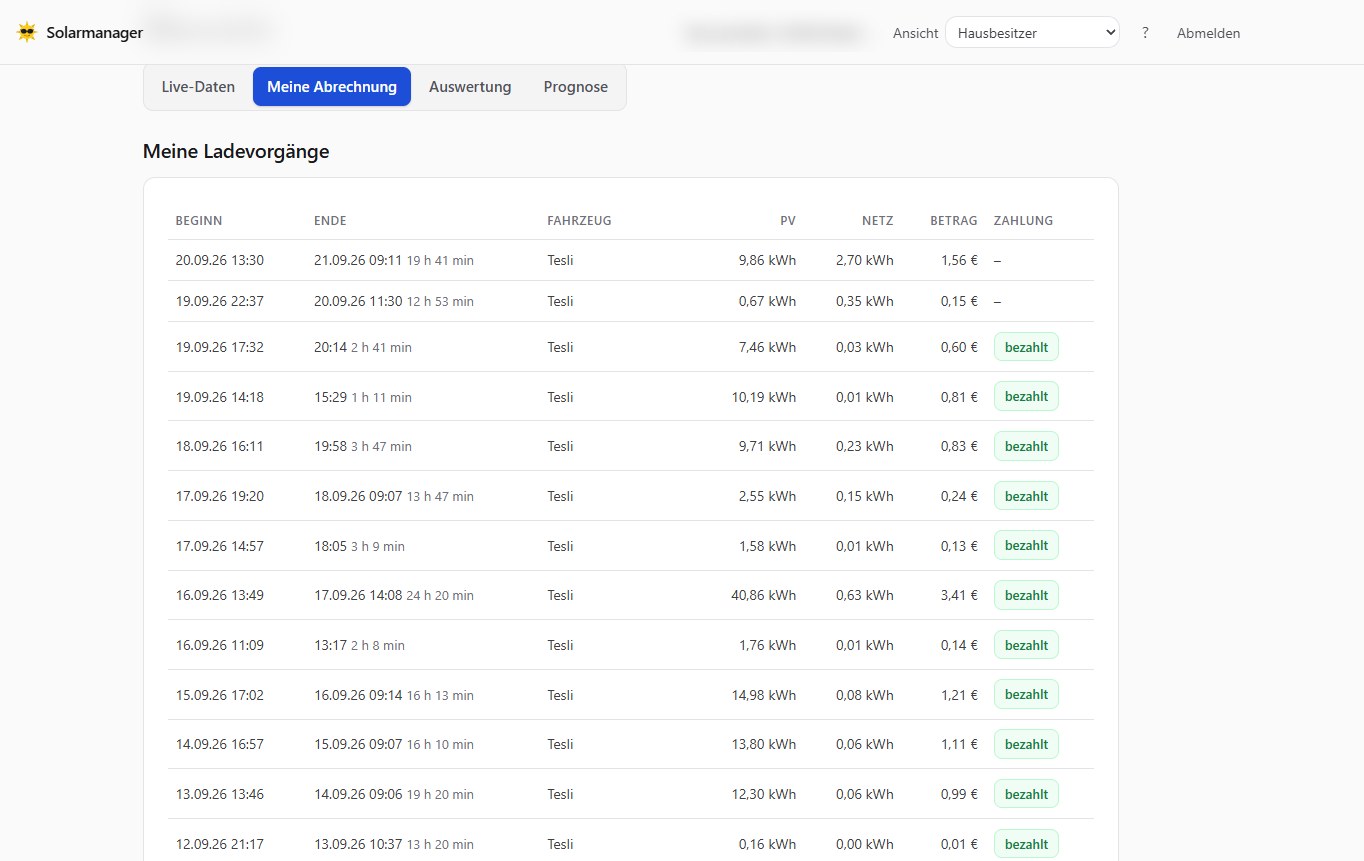Click the 0,99 € amount
1364x861 pixels.
click(x=959, y=794)
